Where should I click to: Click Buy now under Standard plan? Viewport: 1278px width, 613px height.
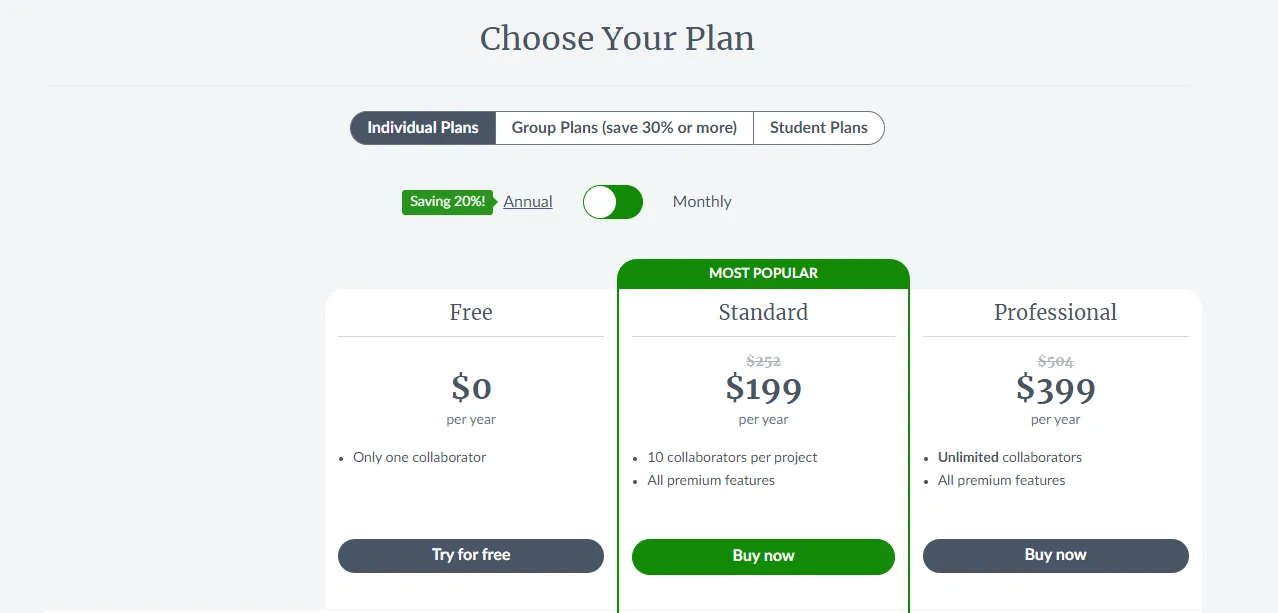[763, 556]
